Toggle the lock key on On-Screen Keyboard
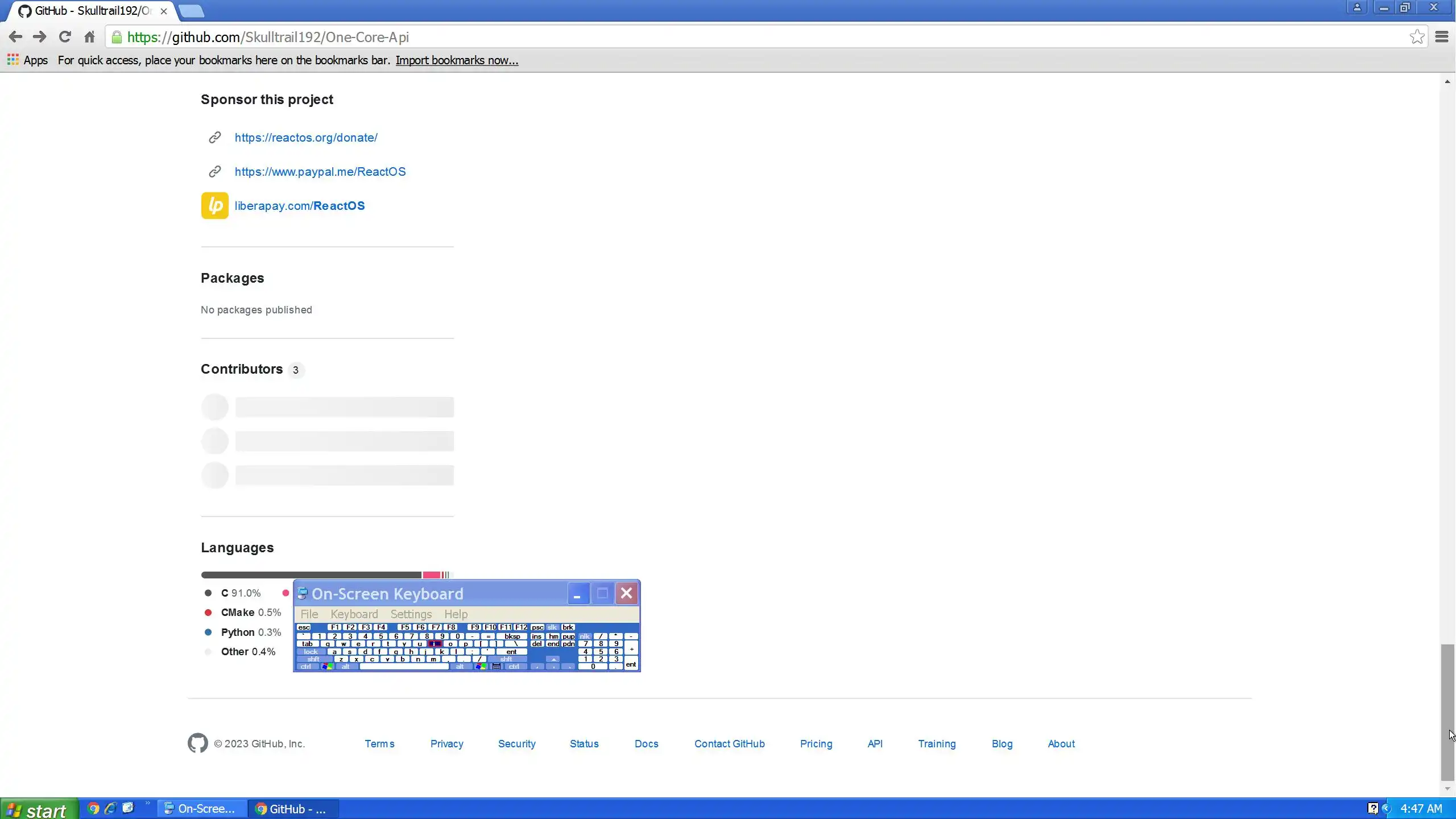This screenshot has width=1456, height=819. click(311, 652)
